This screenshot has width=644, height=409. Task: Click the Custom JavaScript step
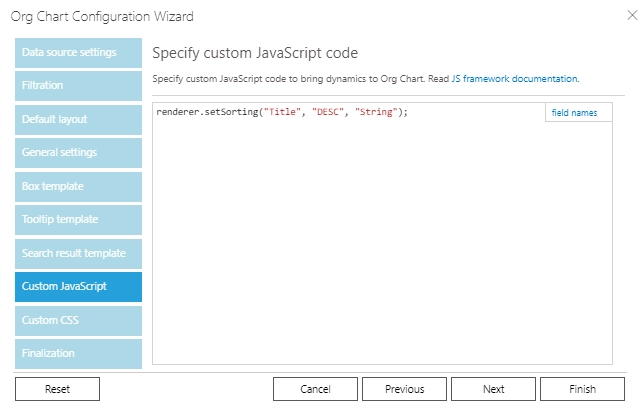click(78, 286)
